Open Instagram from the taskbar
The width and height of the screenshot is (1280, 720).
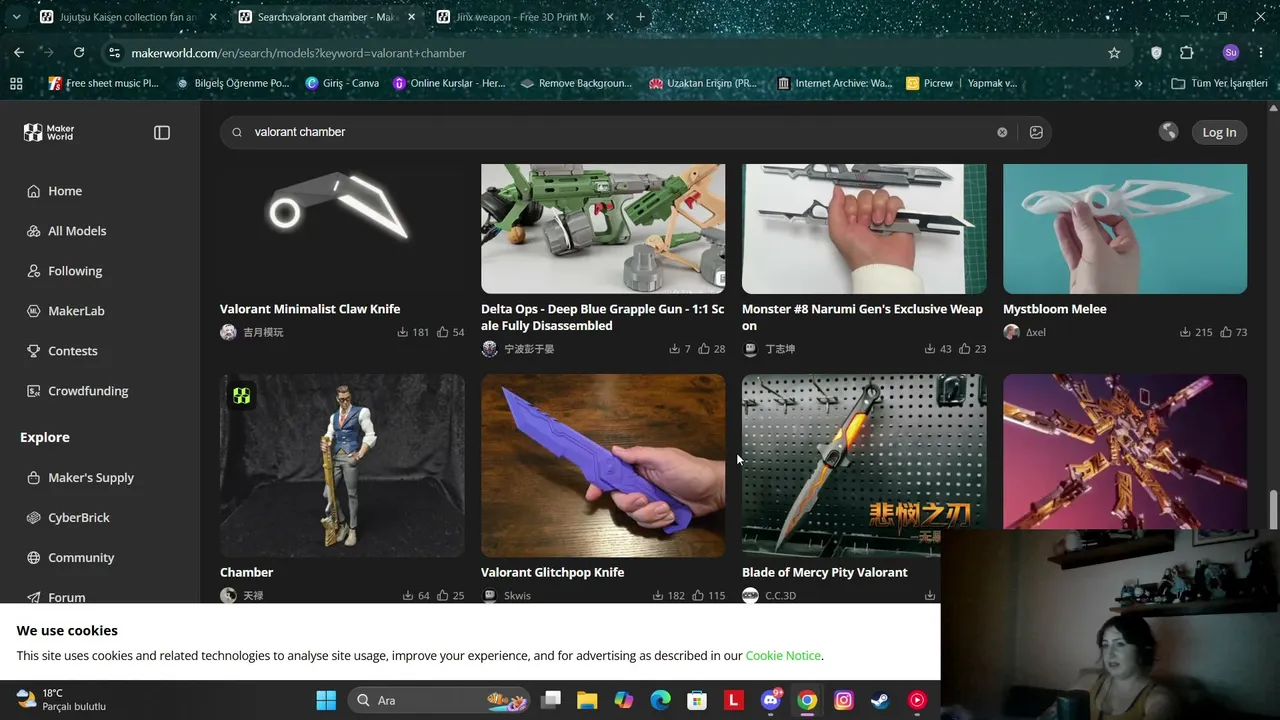844,700
